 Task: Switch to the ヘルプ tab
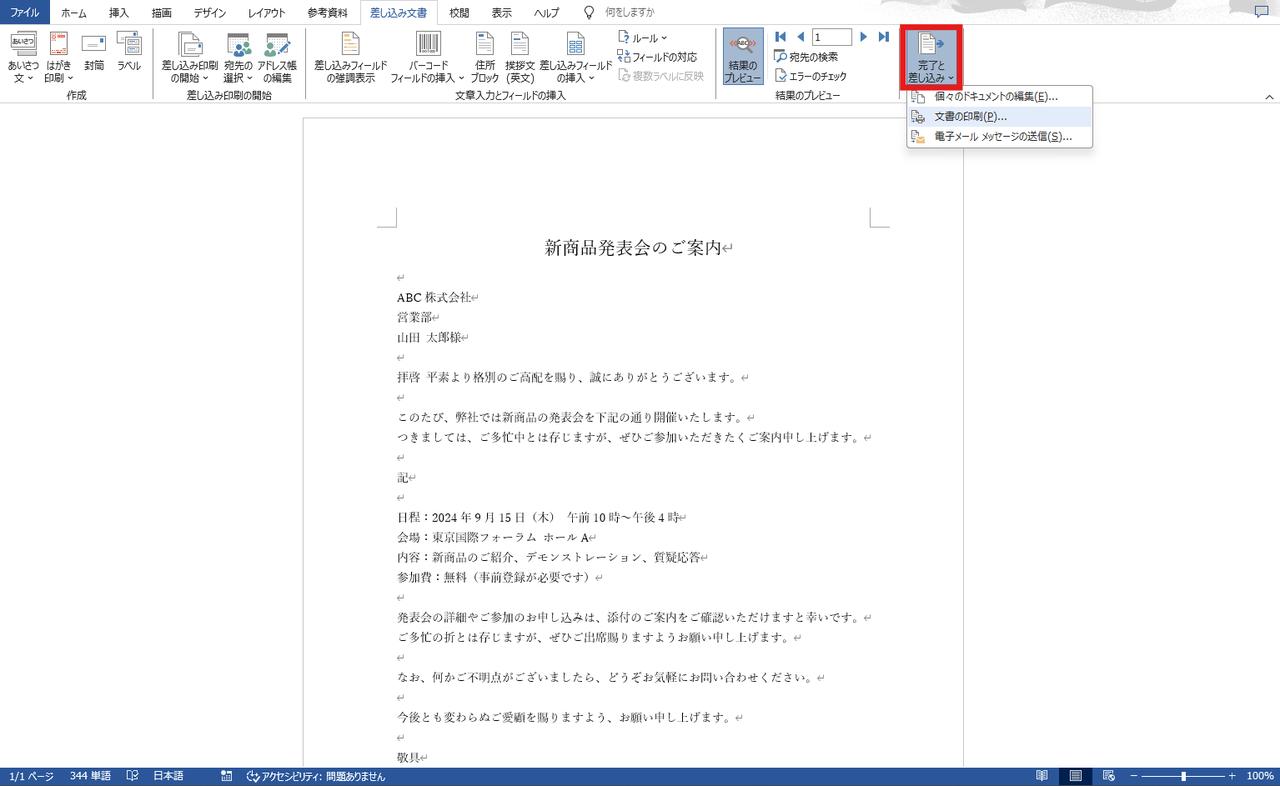point(546,13)
